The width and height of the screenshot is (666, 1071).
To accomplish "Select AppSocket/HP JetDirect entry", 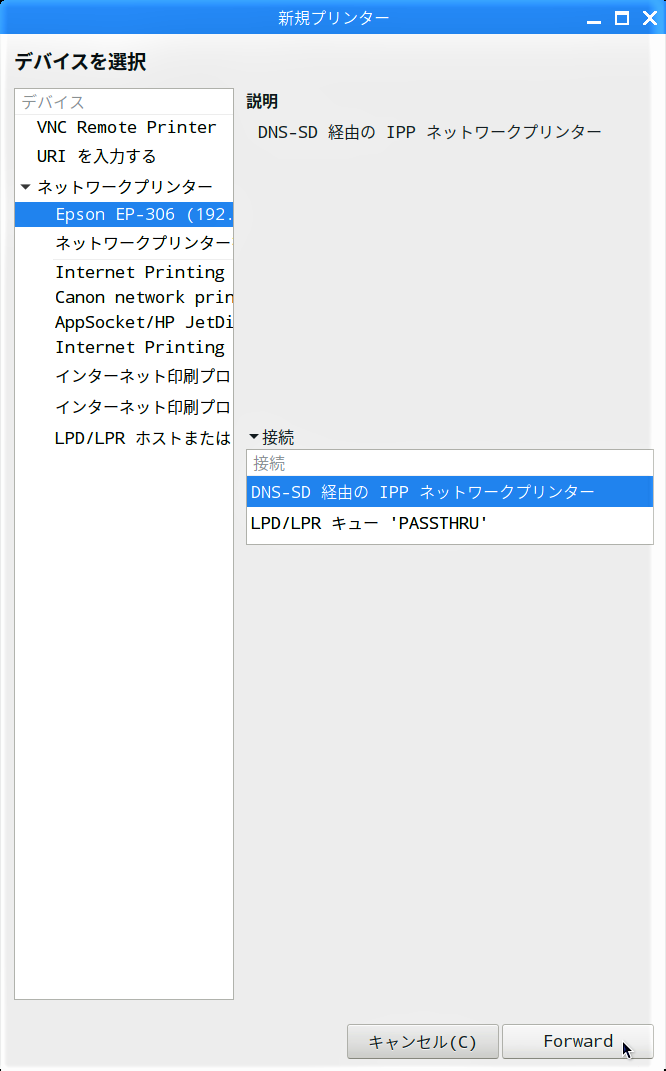I will tap(124, 322).
